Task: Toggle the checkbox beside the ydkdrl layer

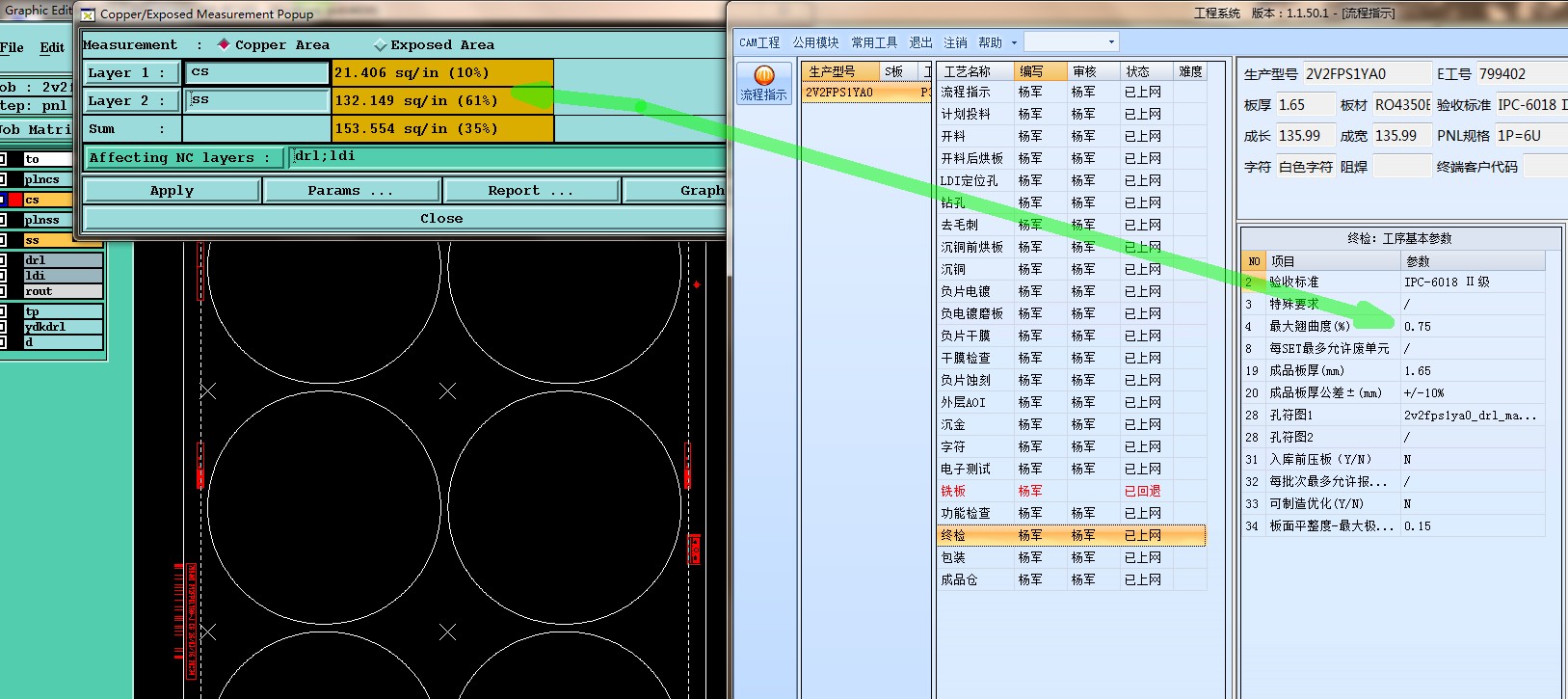Action: pyautogui.click(x=3, y=327)
